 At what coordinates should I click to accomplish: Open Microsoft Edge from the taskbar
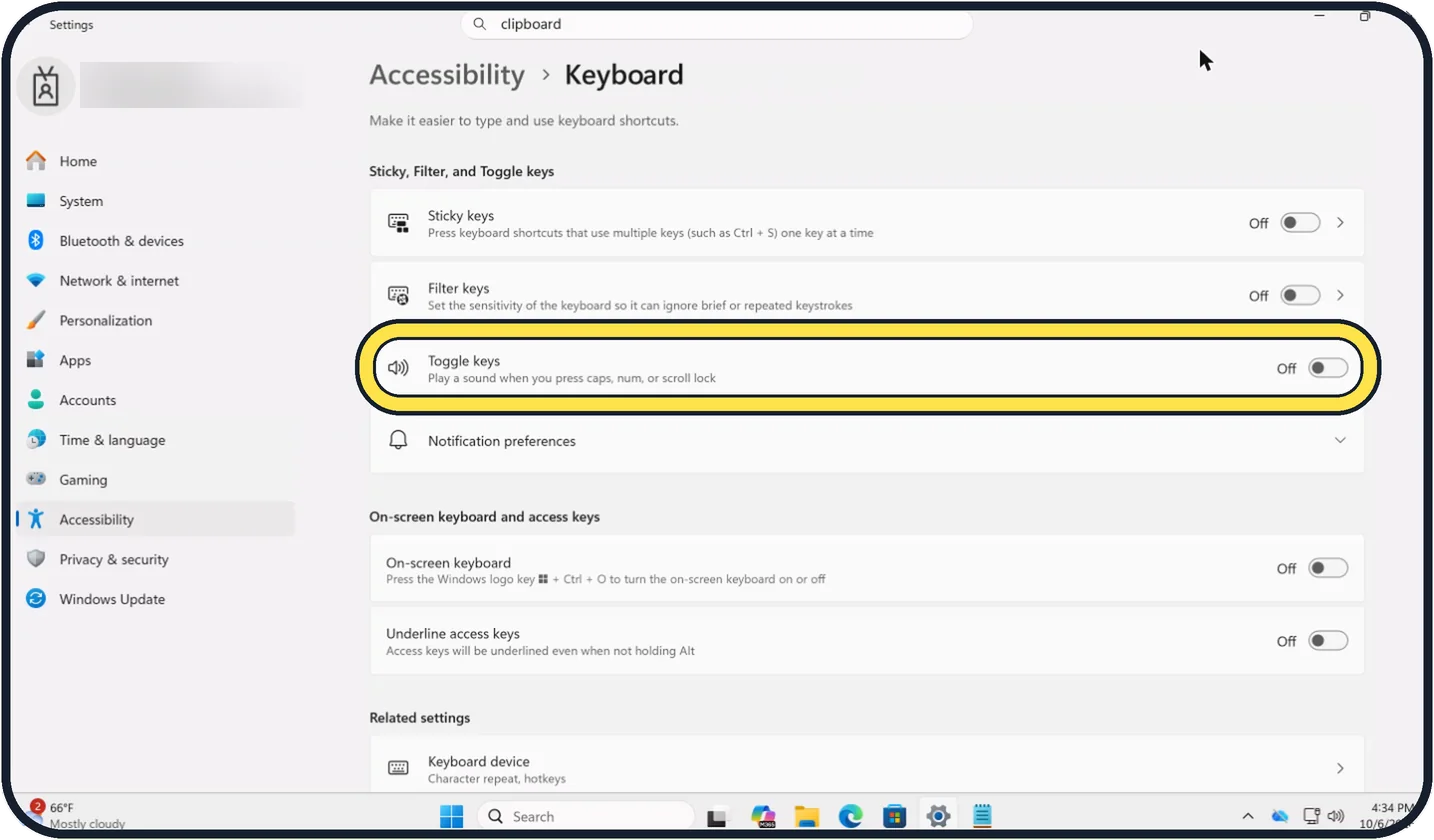(x=850, y=816)
